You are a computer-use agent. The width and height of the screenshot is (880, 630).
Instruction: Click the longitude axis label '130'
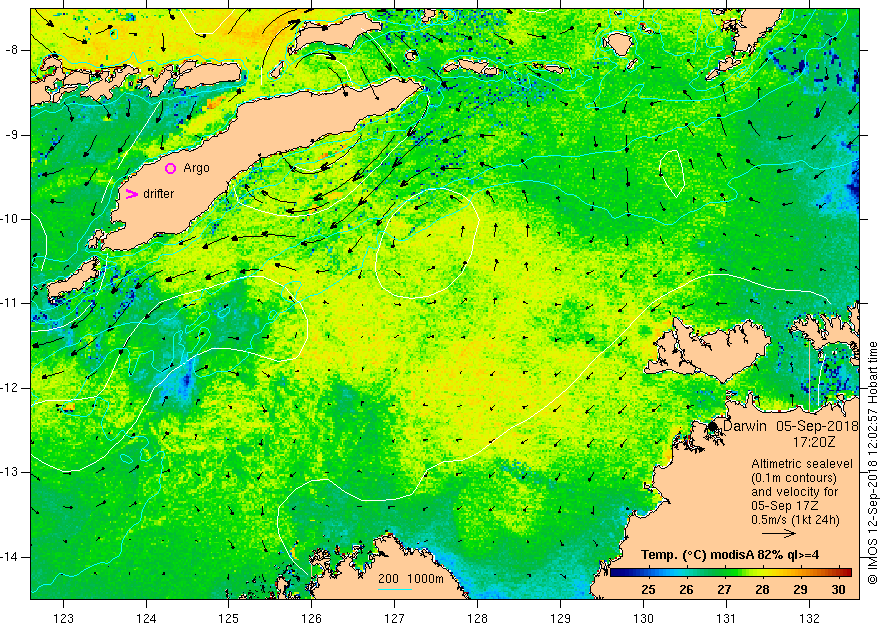coord(643,618)
